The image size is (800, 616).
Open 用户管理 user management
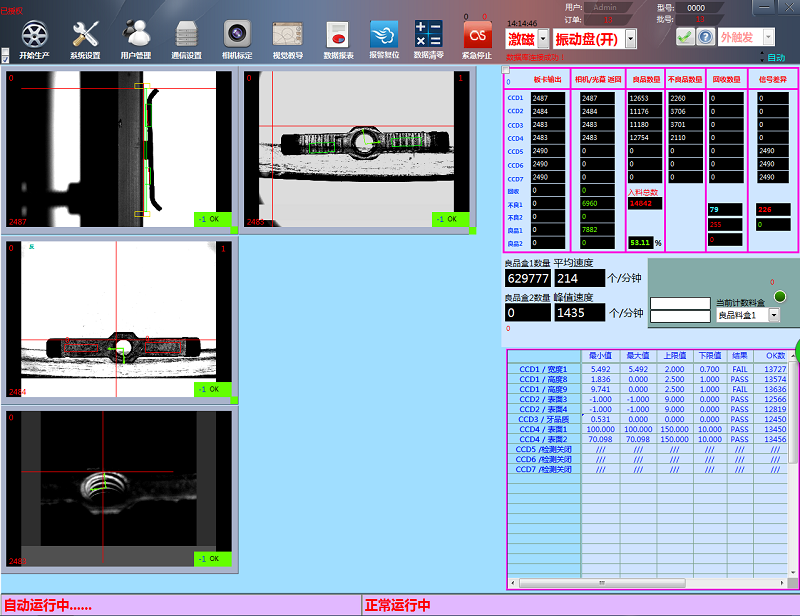135,38
